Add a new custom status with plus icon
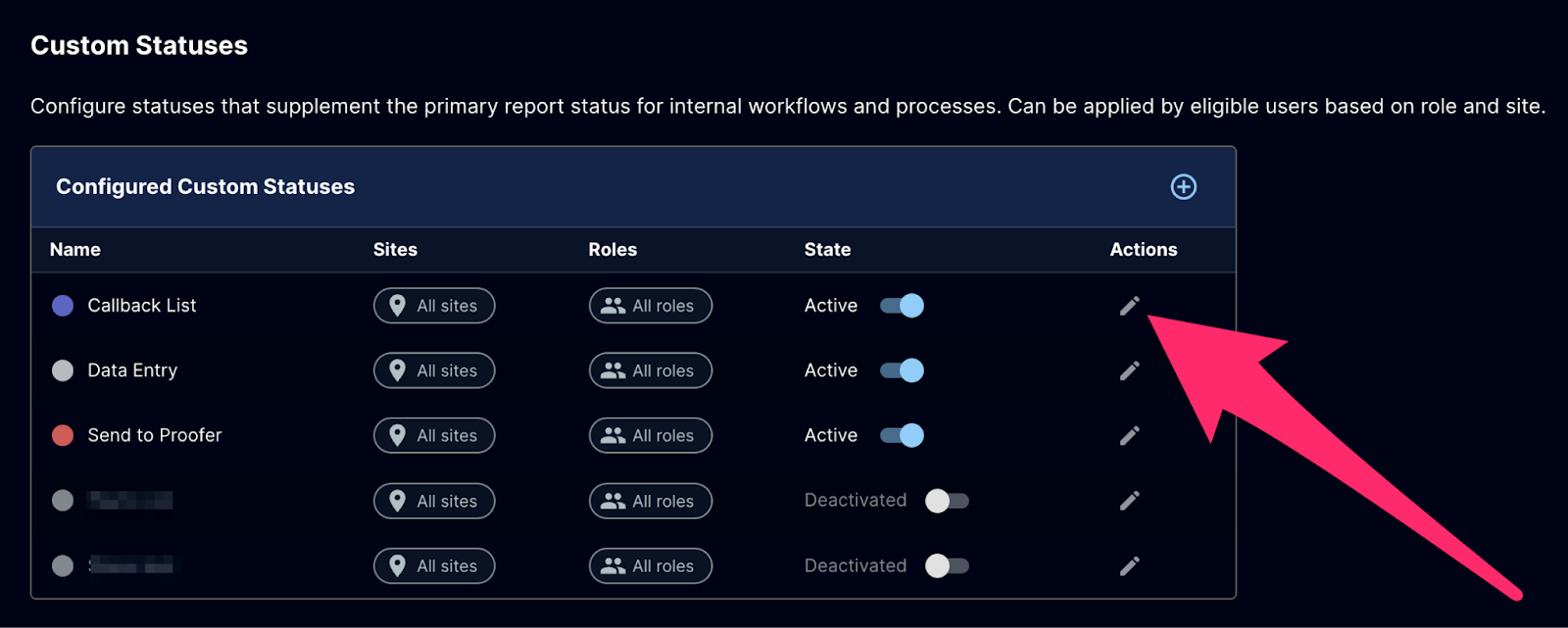1568x628 pixels. (1184, 187)
